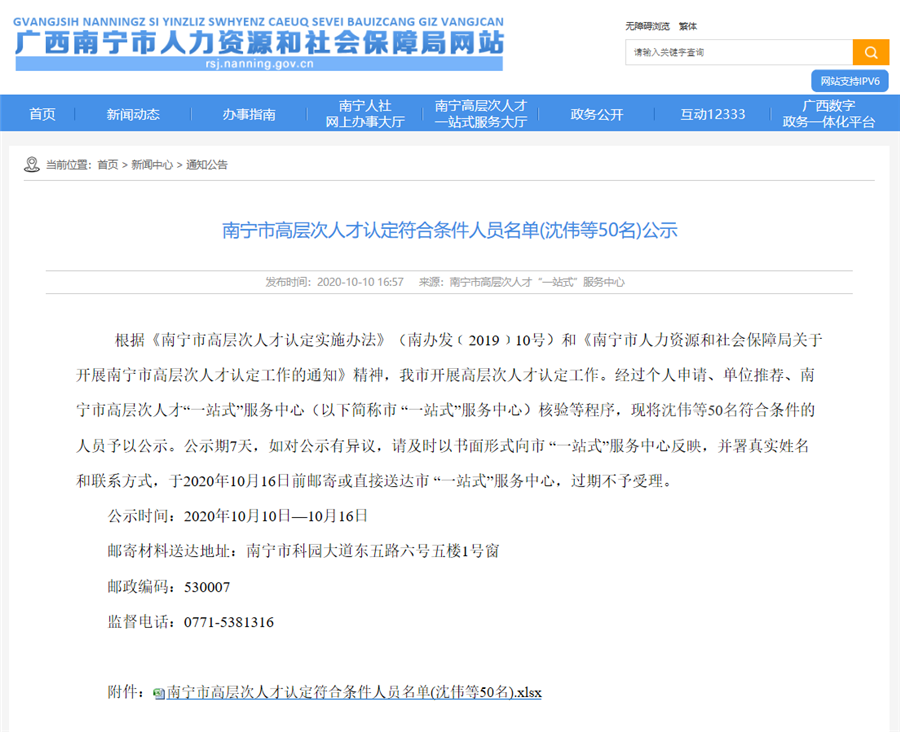This screenshot has width=900, height=732.
Task: Click the 首页 breadcrumb link
Action: coord(107,165)
